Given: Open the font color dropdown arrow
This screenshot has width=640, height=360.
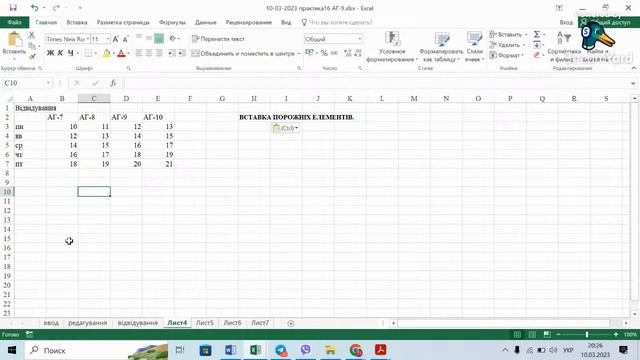Looking at the screenshot, I should 128,53.
